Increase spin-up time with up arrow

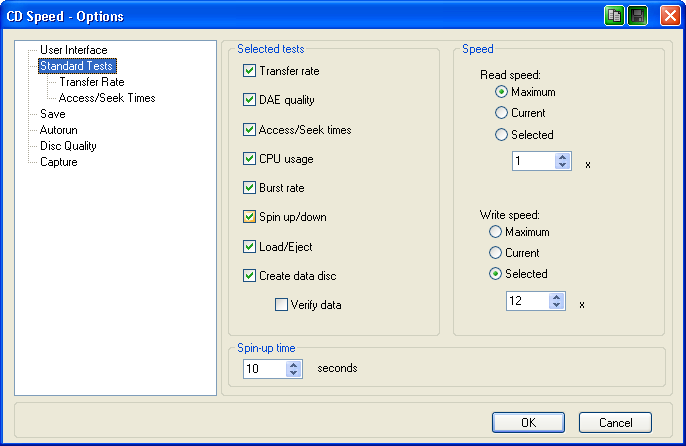(x=293, y=364)
